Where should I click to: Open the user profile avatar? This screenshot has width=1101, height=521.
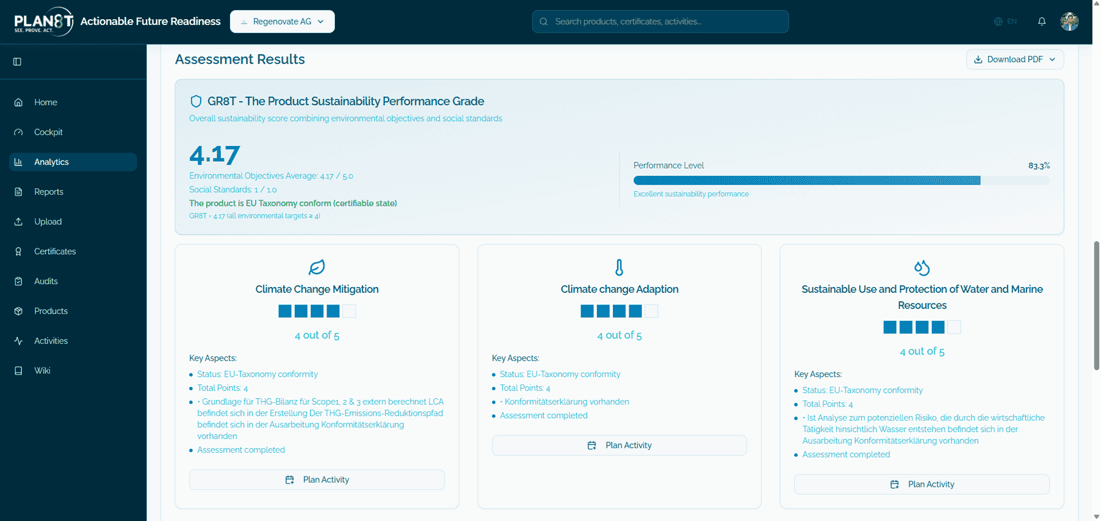[x=1069, y=21]
